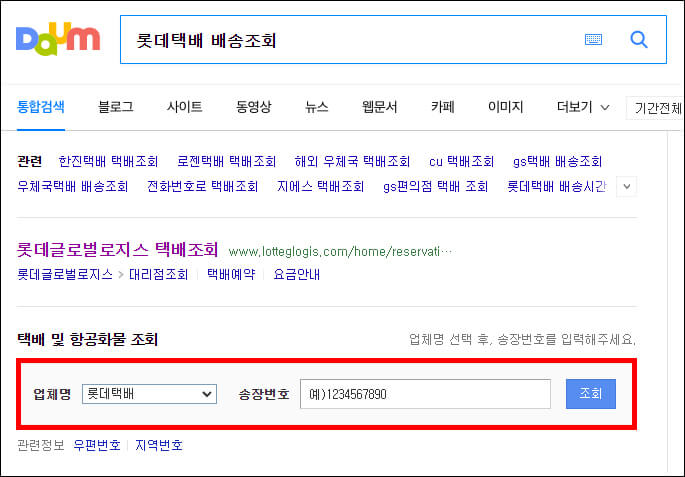Image resolution: width=685 pixels, height=477 pixels.
Task: Expand the 더보기 menu
Action: click(583, 107)
